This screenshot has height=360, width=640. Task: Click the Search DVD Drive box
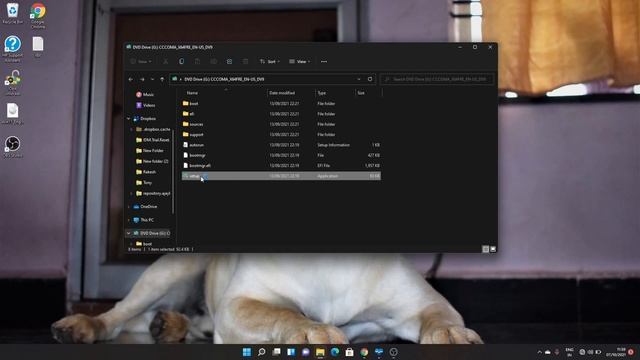tap(437, 79)
